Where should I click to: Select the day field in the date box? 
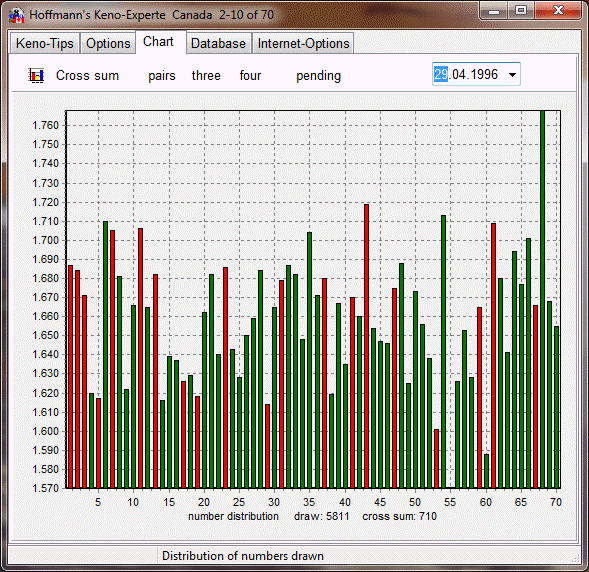(x=441, y=74)
